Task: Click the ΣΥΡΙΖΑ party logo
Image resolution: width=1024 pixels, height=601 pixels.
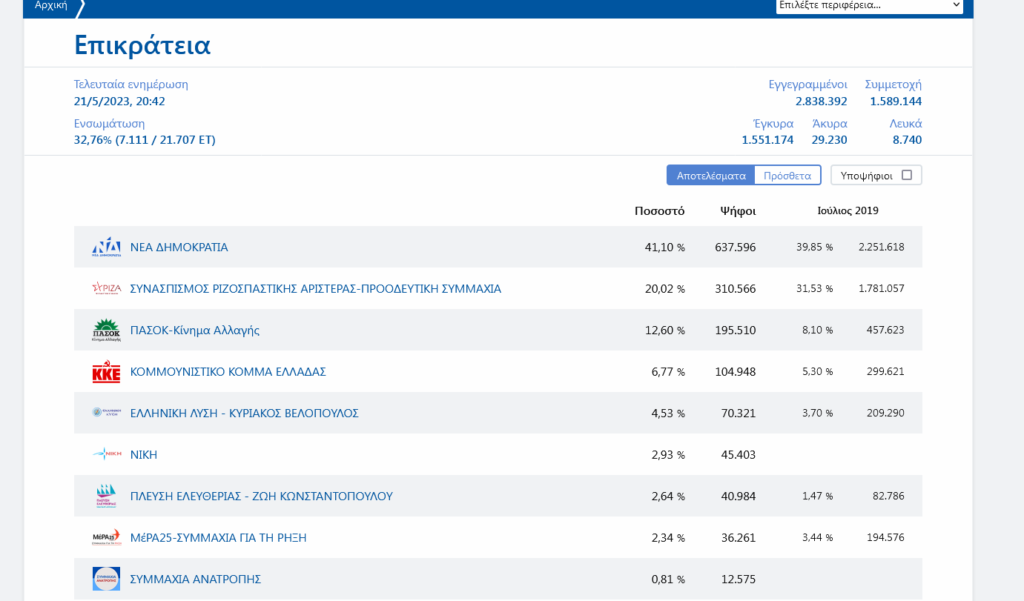Action: (x=106, y=289)
